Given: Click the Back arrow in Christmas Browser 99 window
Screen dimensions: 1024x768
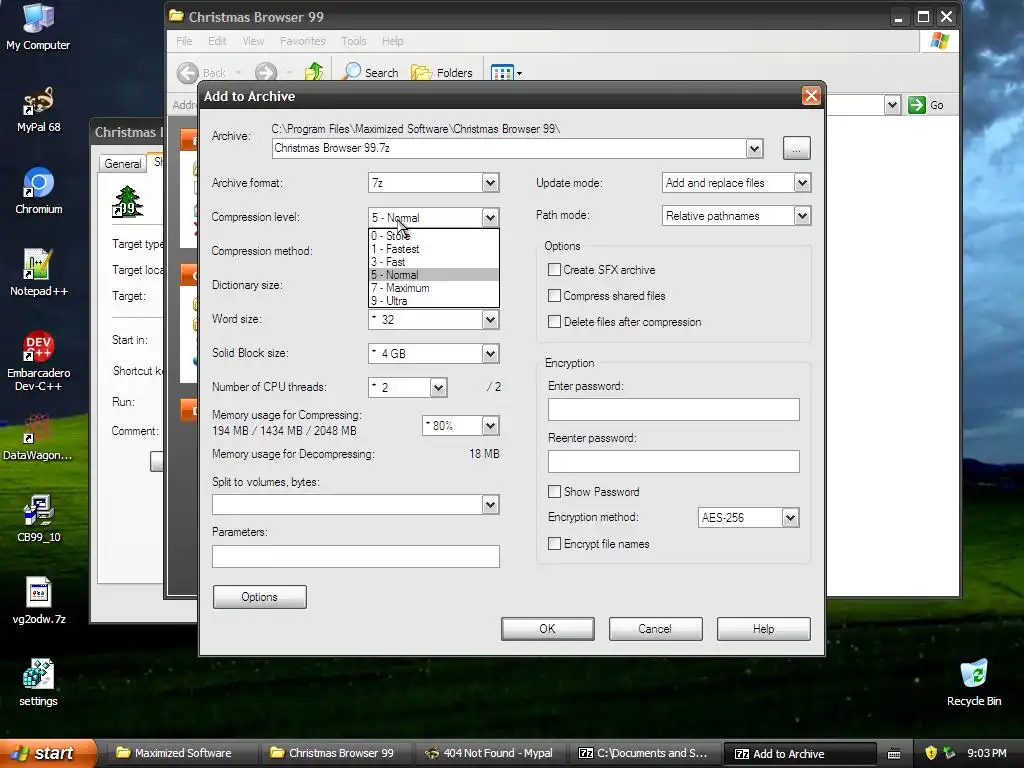Looking at the screenshot, I should pyautogui.click(x=188, y=72).
